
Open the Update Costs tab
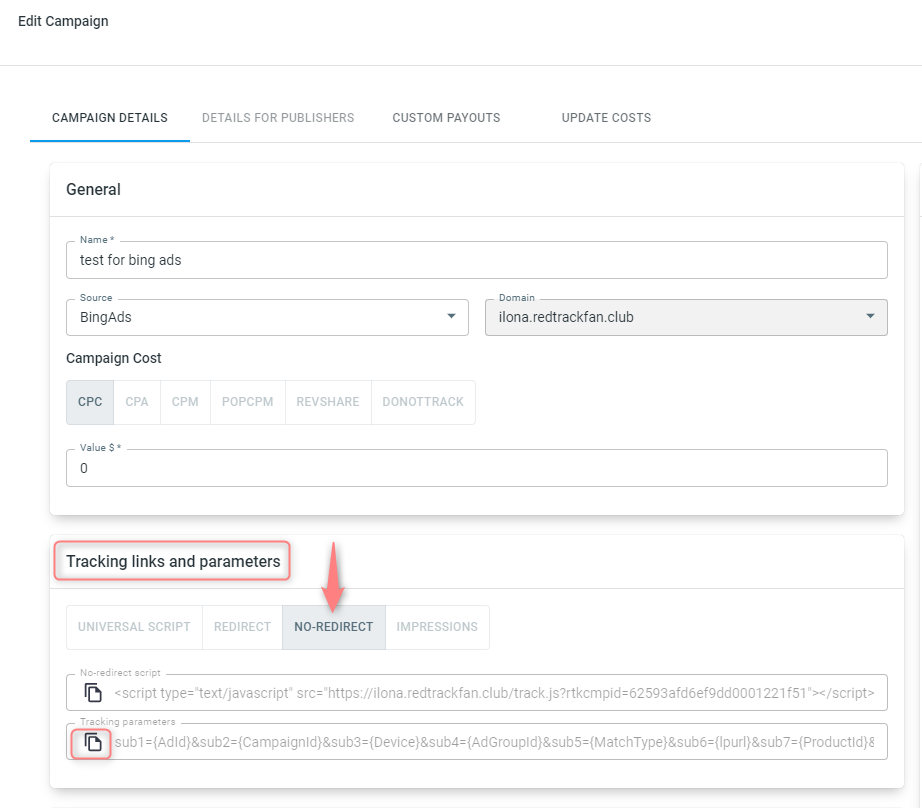[606, 118]
